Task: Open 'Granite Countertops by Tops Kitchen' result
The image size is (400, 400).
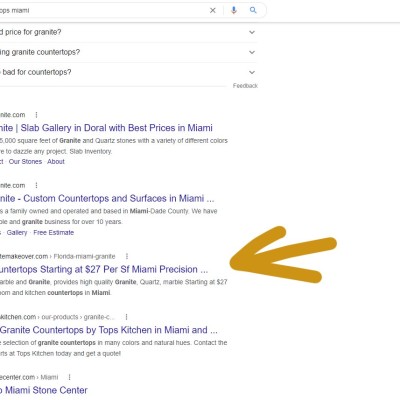Action: pyautogui.click(x=109, y=330)
